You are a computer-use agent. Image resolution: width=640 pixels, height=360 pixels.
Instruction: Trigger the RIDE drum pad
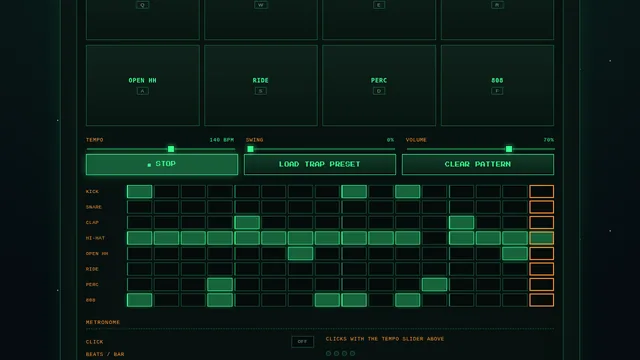point(261,85)
